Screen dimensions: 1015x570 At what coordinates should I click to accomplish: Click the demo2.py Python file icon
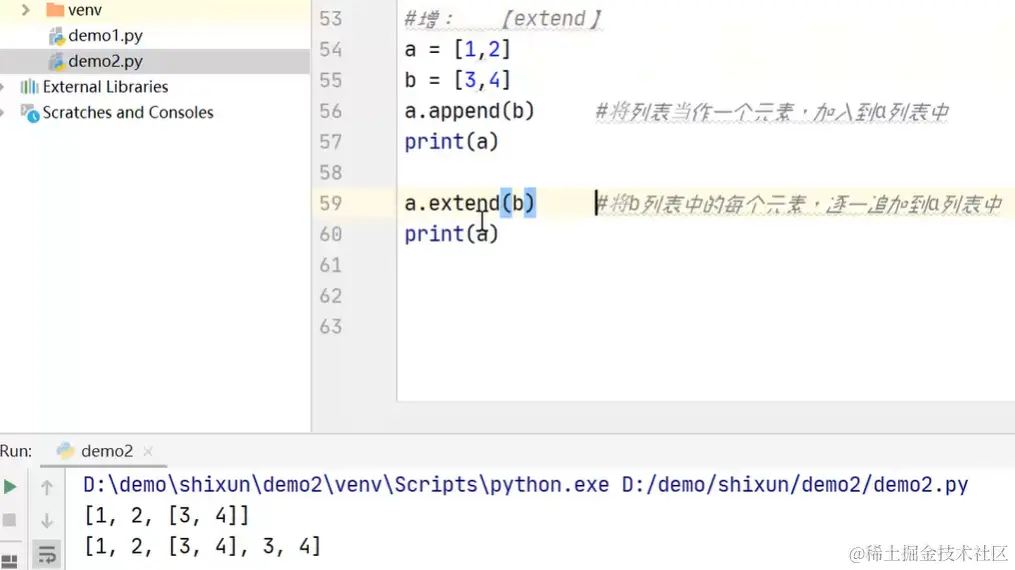click(x=57, y=61)
